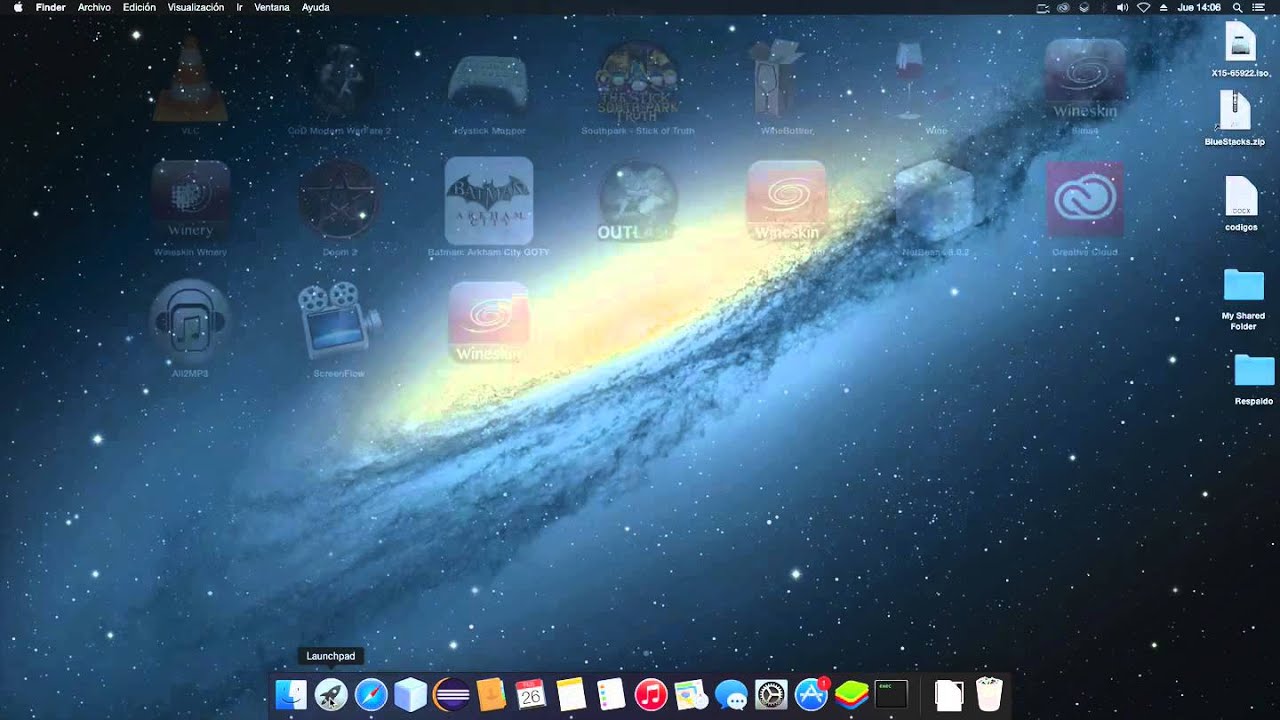
Task: Launch CoD Modern Warfare 2 from Launchpad
Action: [x=339, y=79]
